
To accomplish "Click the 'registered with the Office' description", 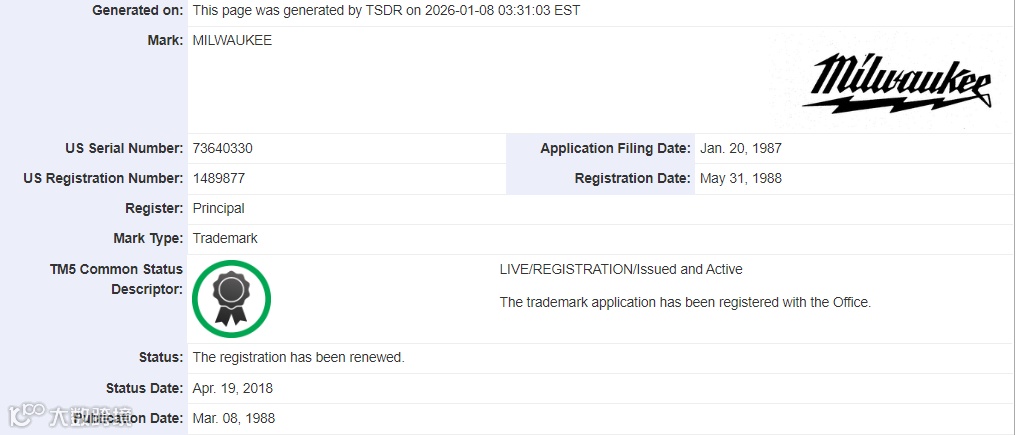I will pos(685,302).
